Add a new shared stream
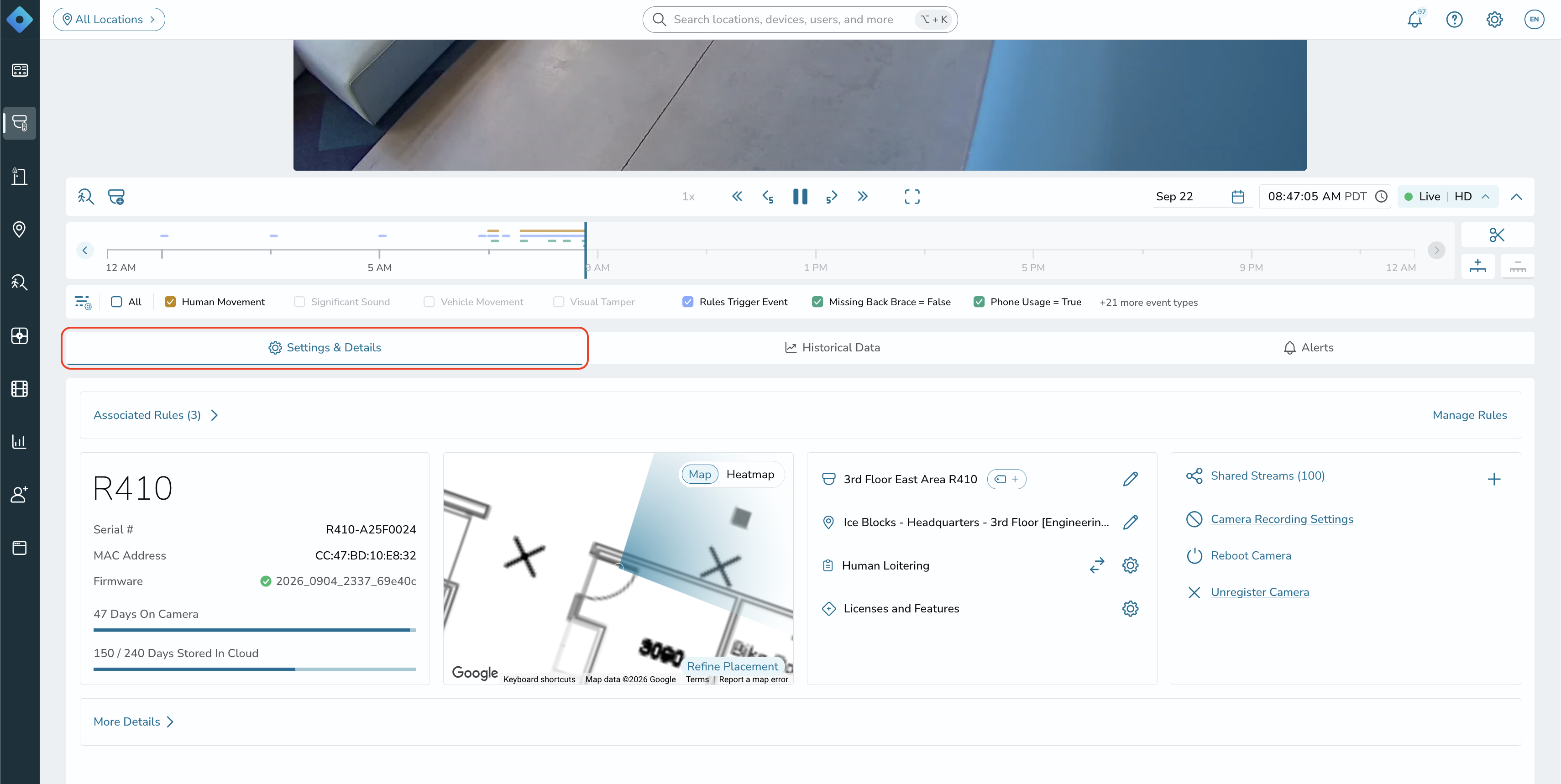This screenshot has height=784, width=1561. pyautogui.click(x=1494, y=479)
